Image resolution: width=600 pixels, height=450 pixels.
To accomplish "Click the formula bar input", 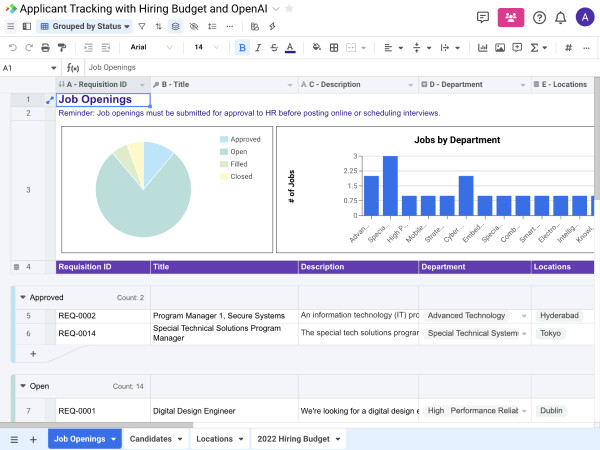I will [x=341, y=67].
